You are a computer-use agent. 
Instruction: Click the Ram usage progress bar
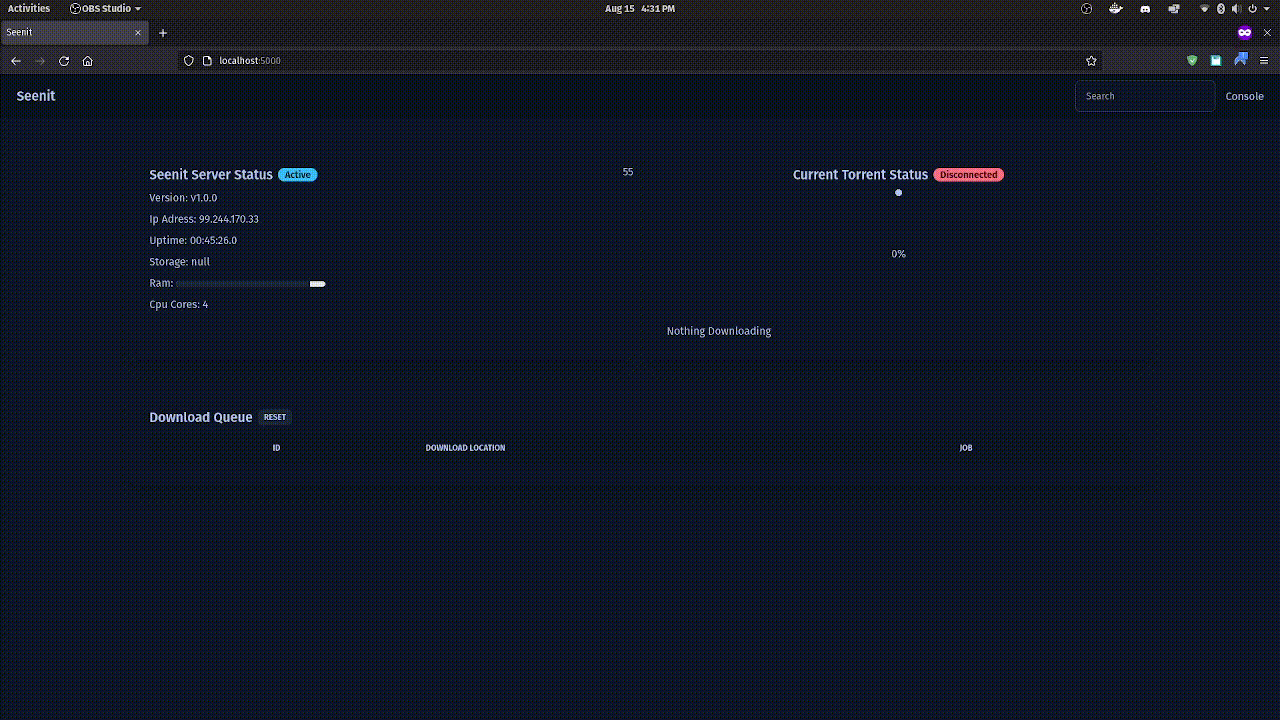pos(250,284)
